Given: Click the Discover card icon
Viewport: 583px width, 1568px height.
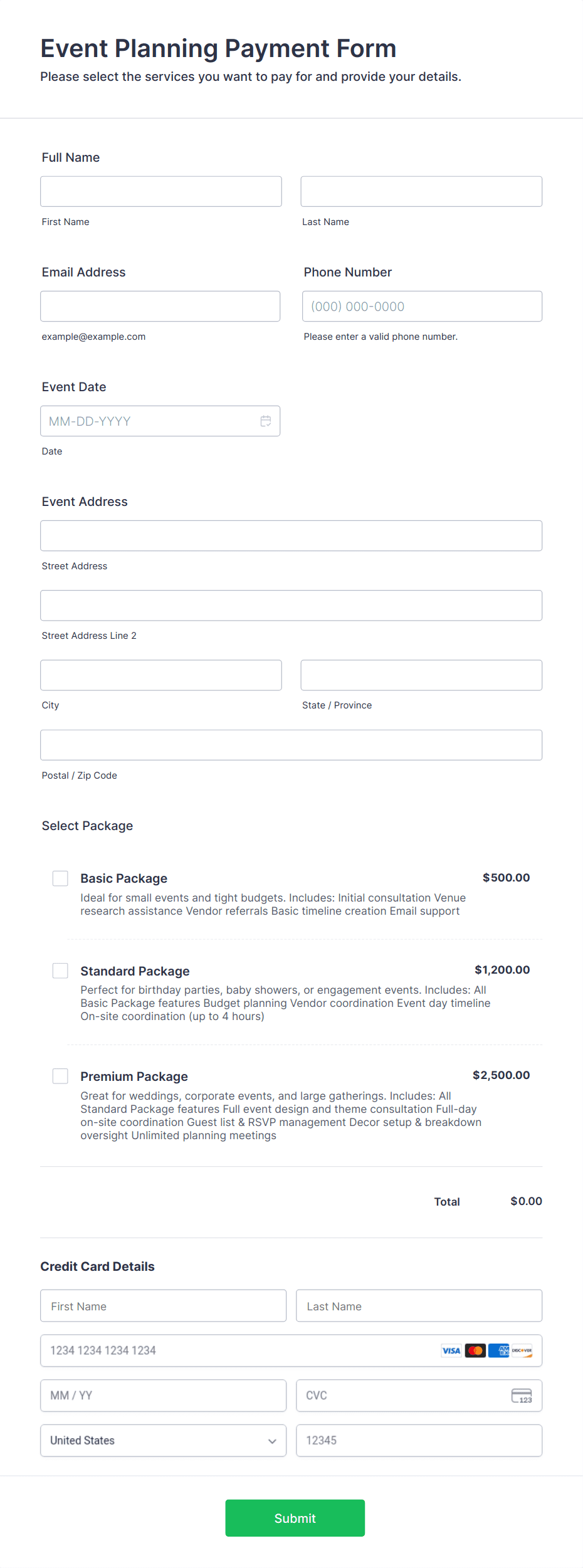Looking at the screenshot, I should coord(523,1350).
